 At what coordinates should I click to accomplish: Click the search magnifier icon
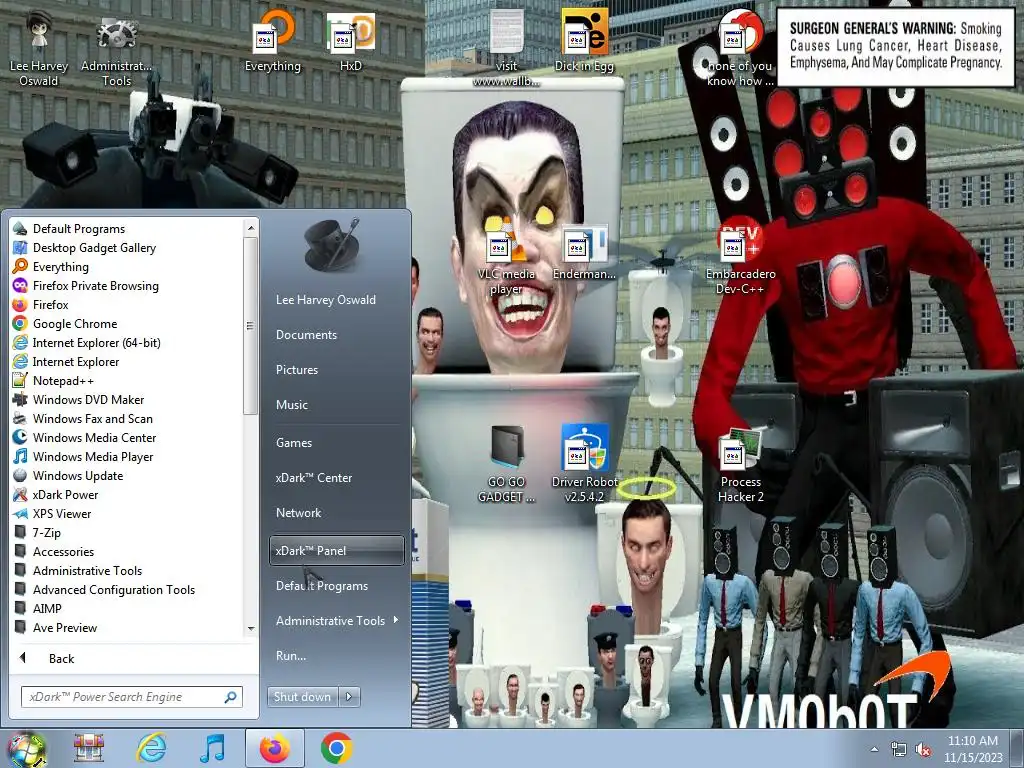pos(231,697)
